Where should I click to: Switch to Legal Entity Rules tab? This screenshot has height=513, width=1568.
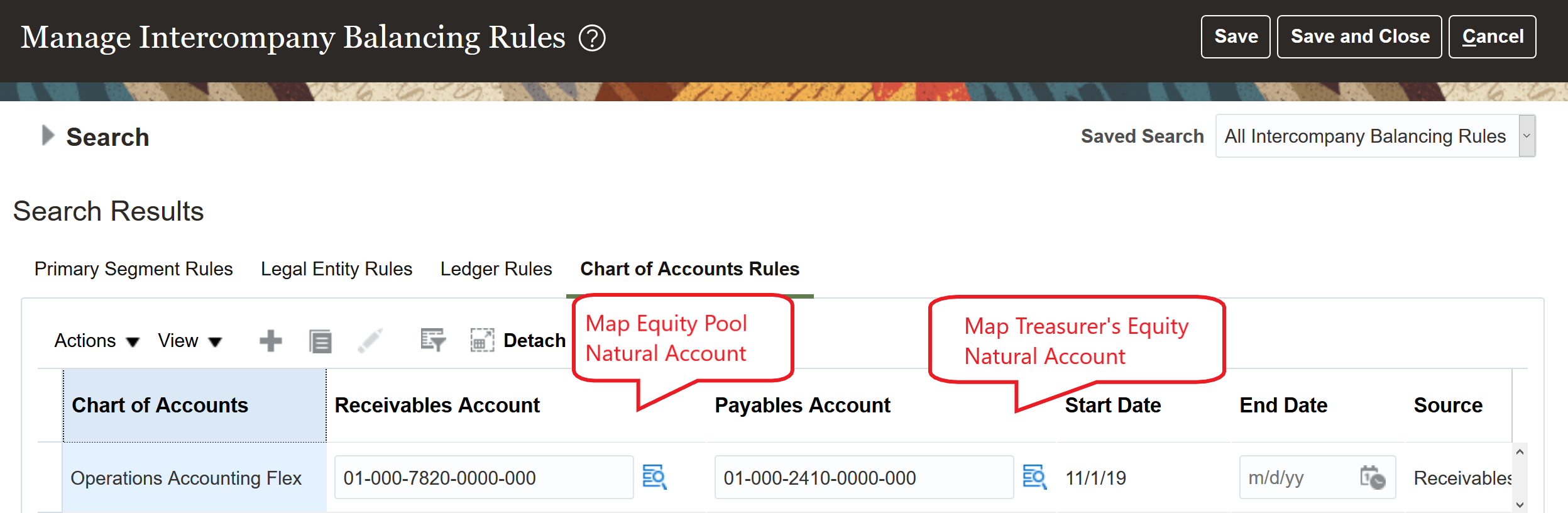(x=336, y=269)
